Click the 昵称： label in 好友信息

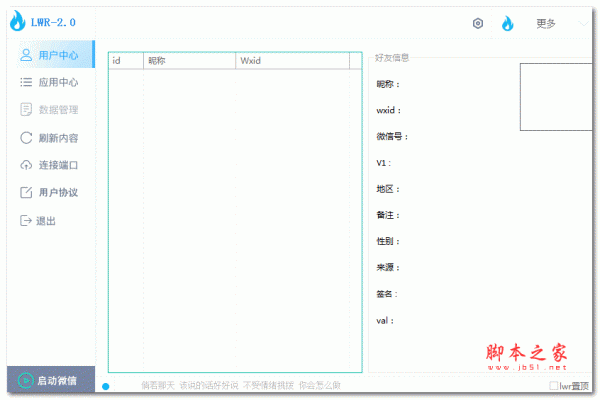pos(388,84)
